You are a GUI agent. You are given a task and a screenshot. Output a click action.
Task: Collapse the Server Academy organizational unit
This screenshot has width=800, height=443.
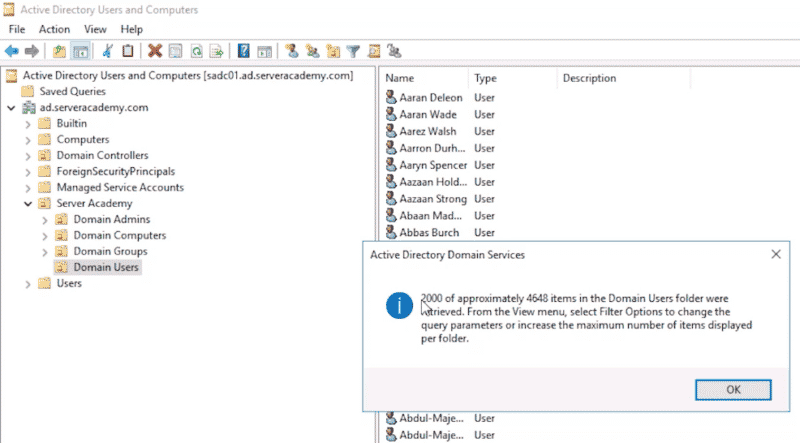[x=28, y=204]
